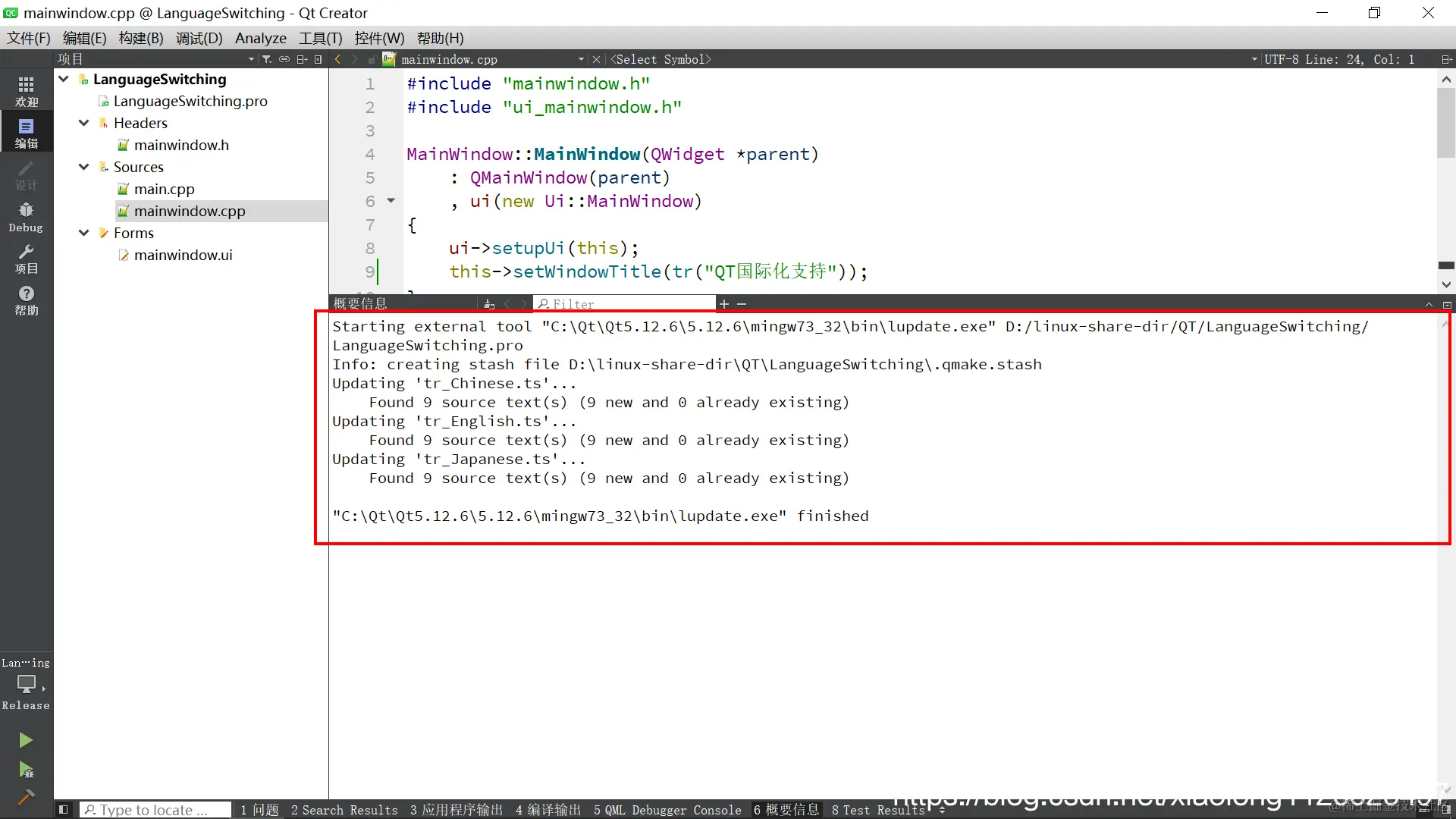Collapse the Headers folder
Image resolution: width=1456 pixels, height=819 pixels.
[x=84, y=123]
